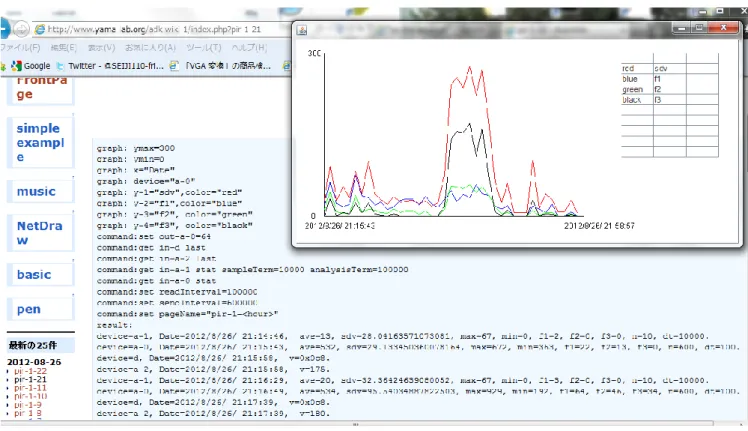Open the FrontPage sidebar link
The image size is (748, 431).
pyautogui.click(x=42, y=87)
